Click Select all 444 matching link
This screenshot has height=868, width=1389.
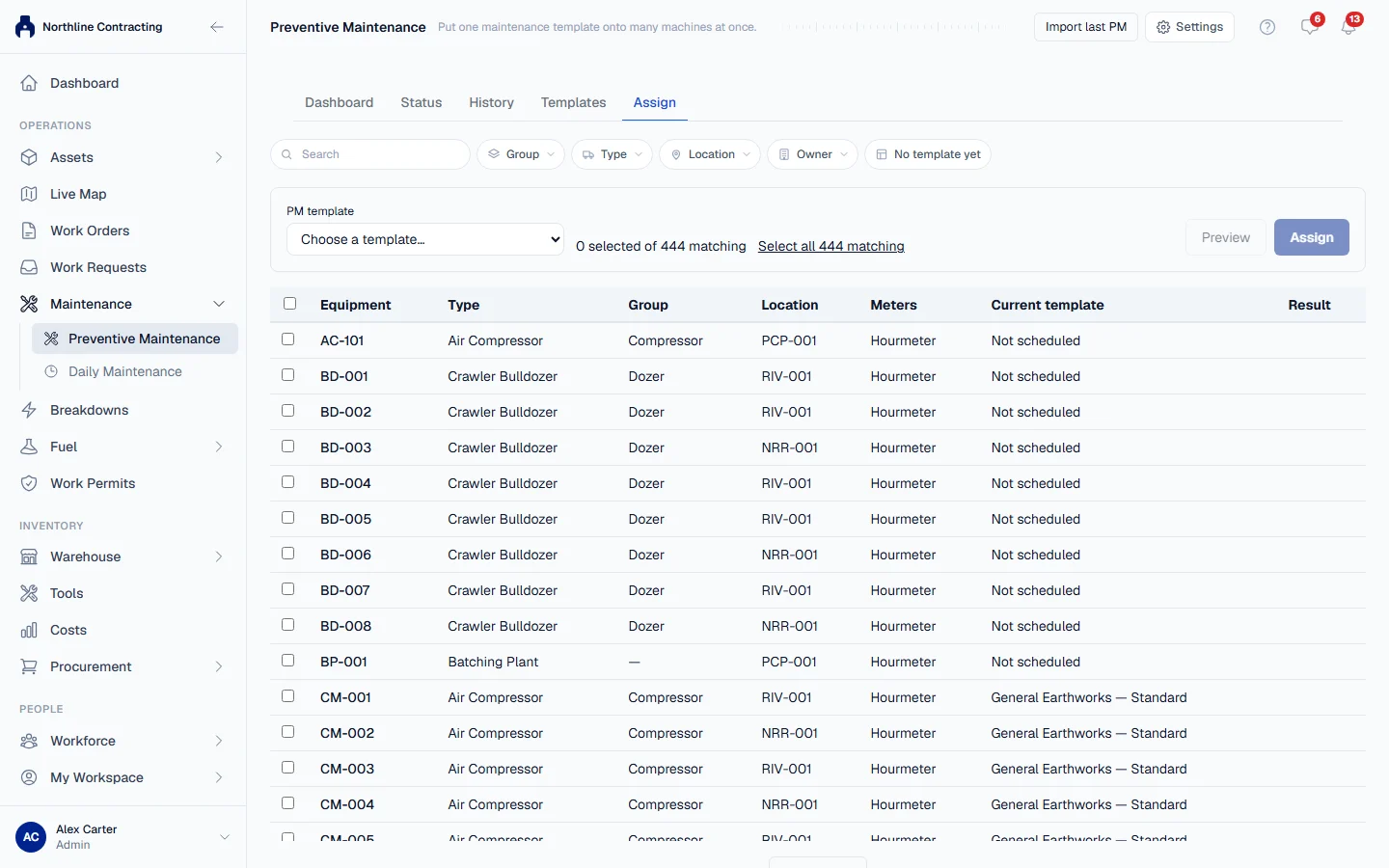[x=831, y=246]
